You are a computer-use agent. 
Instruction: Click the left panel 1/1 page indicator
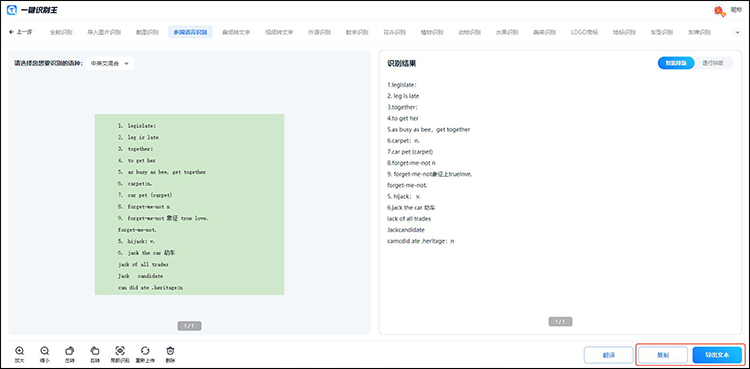pyautogui.click(x=189, y=326)
